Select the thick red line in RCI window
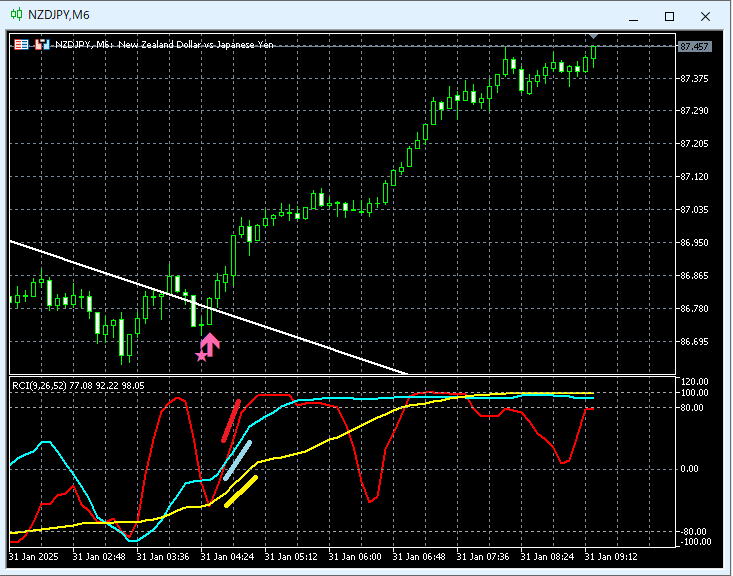The image size is (733, 576). 231,421
